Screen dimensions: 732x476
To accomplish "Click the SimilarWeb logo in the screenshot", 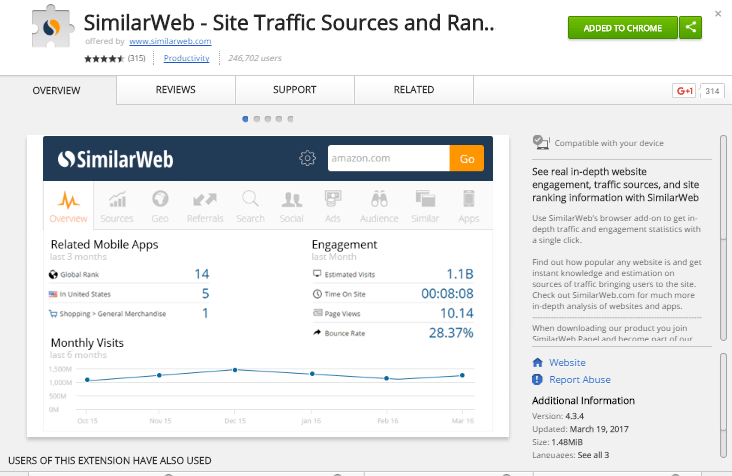I will [x=115, y=159].
